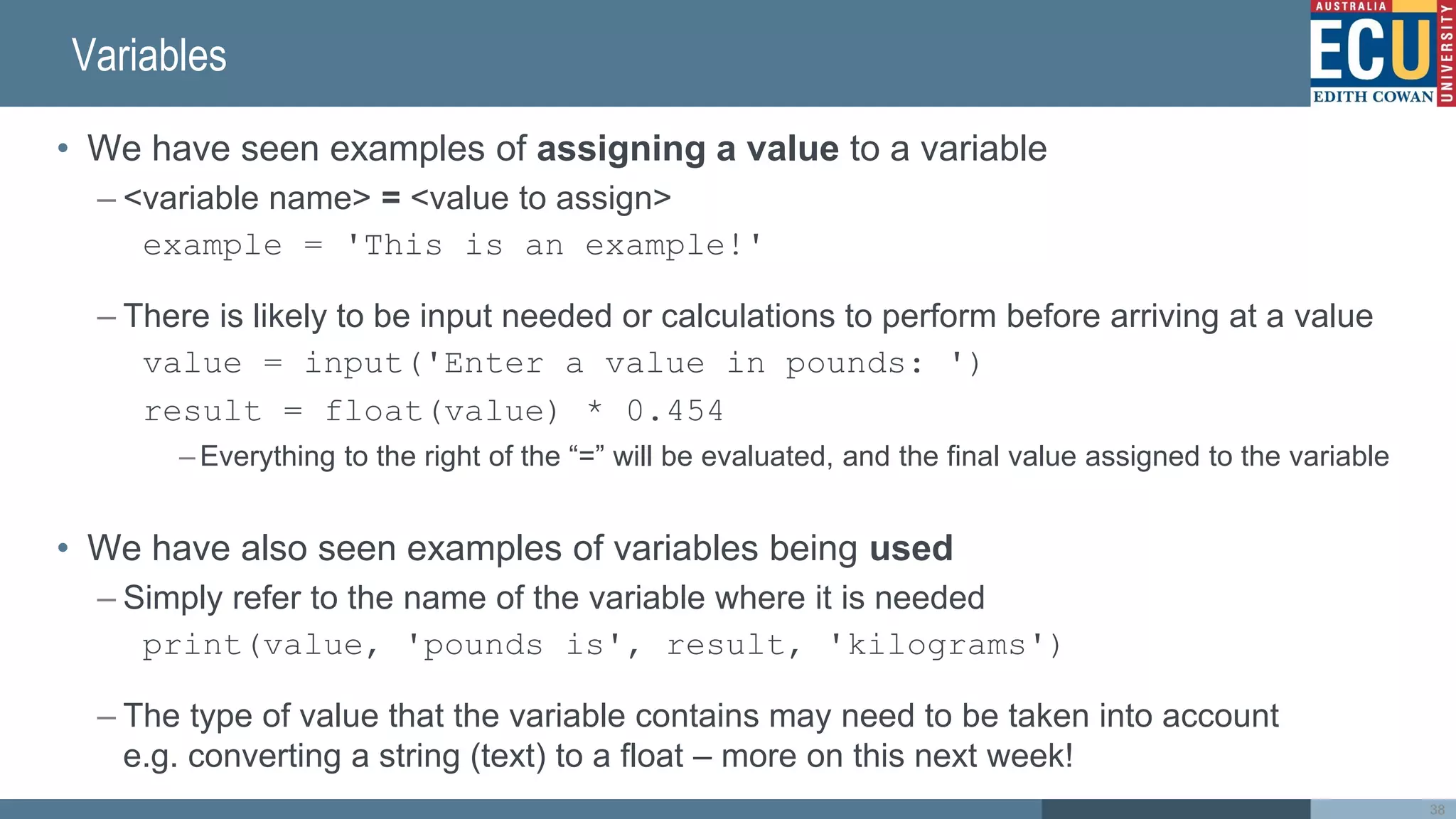The width and height of the screenshot is (1456, 819).
Task: Click the dark blue segment in footer bar
Action: tap(1175, 809)
